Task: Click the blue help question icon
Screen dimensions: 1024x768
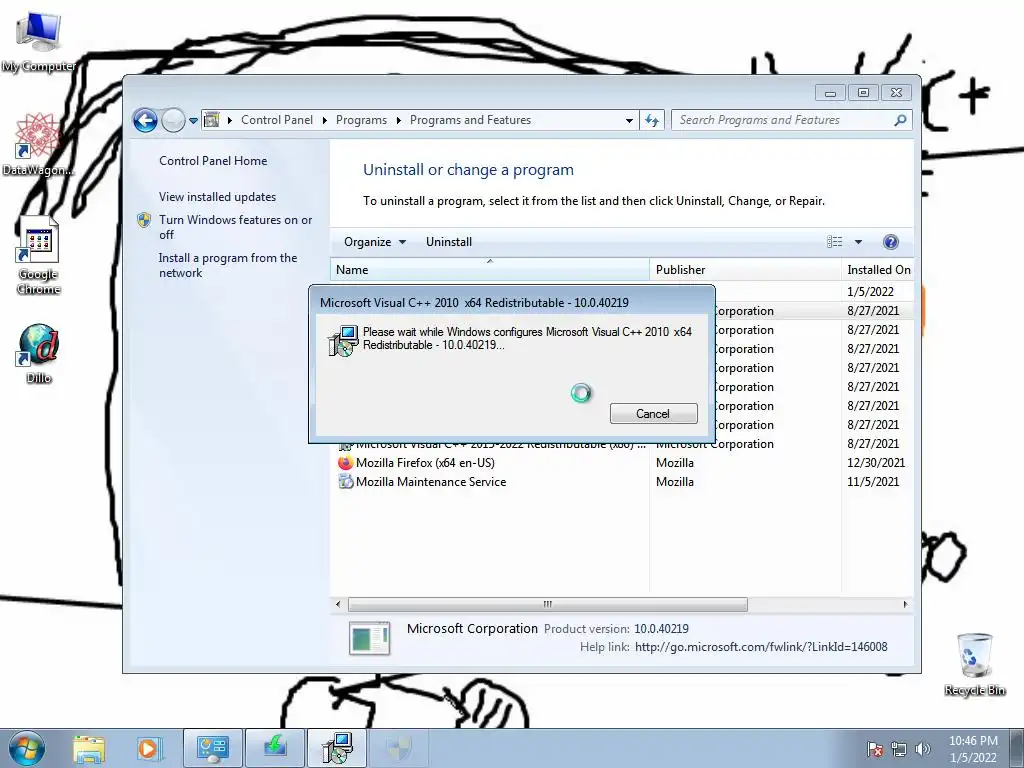Action: point(890,242)
